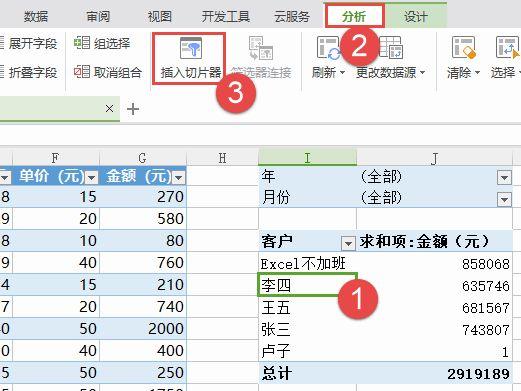Viewport: 521px width, 391px height.
Task: Click Group Selection (组选择)
Action: tap(102, 43)
